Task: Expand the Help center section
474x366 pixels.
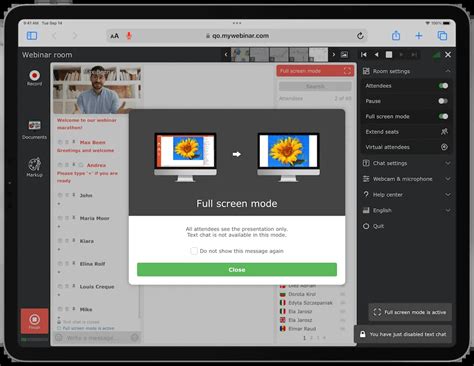Action: [448, 194]
